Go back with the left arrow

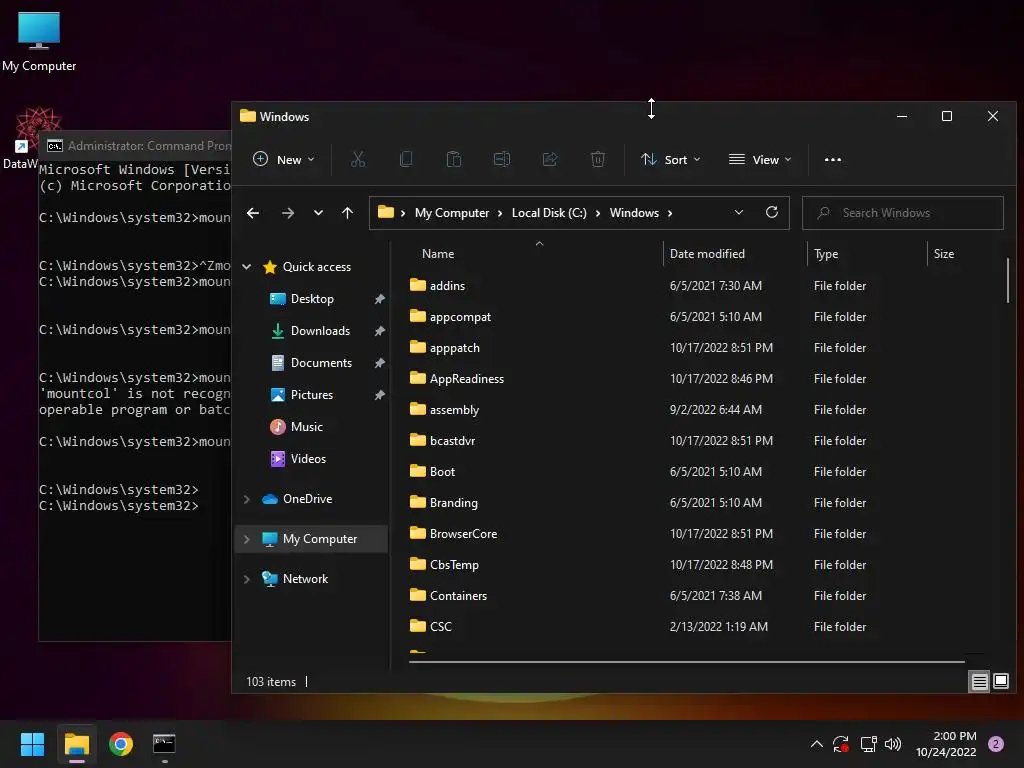(x=253, y=213)
